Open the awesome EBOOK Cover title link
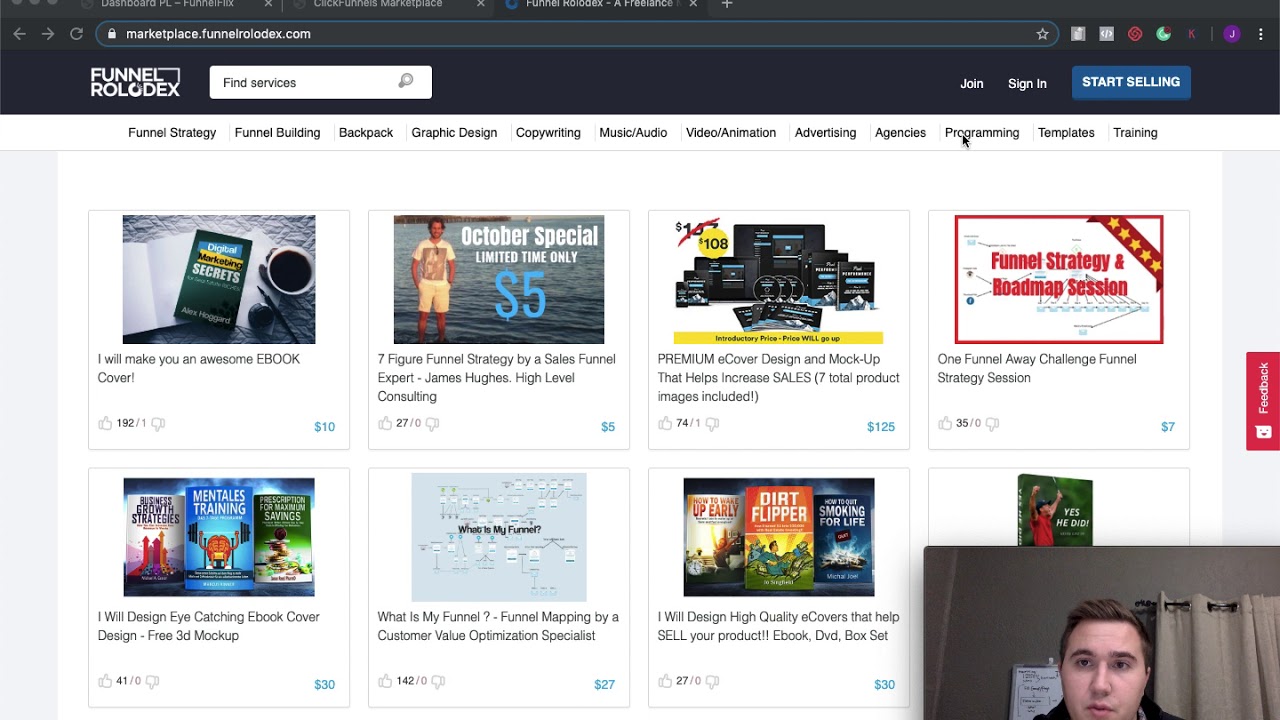The image size is (1280, 720). pos(199,368)
